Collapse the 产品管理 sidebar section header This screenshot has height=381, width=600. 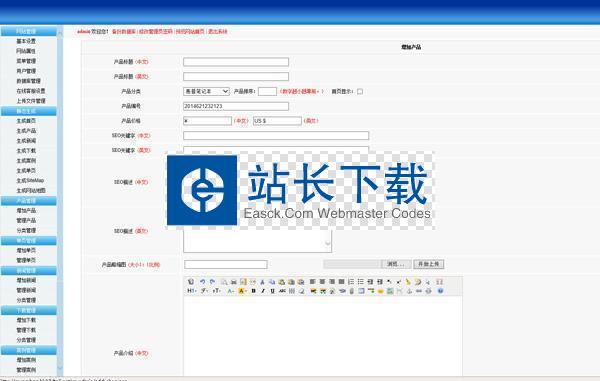point(29,200)
